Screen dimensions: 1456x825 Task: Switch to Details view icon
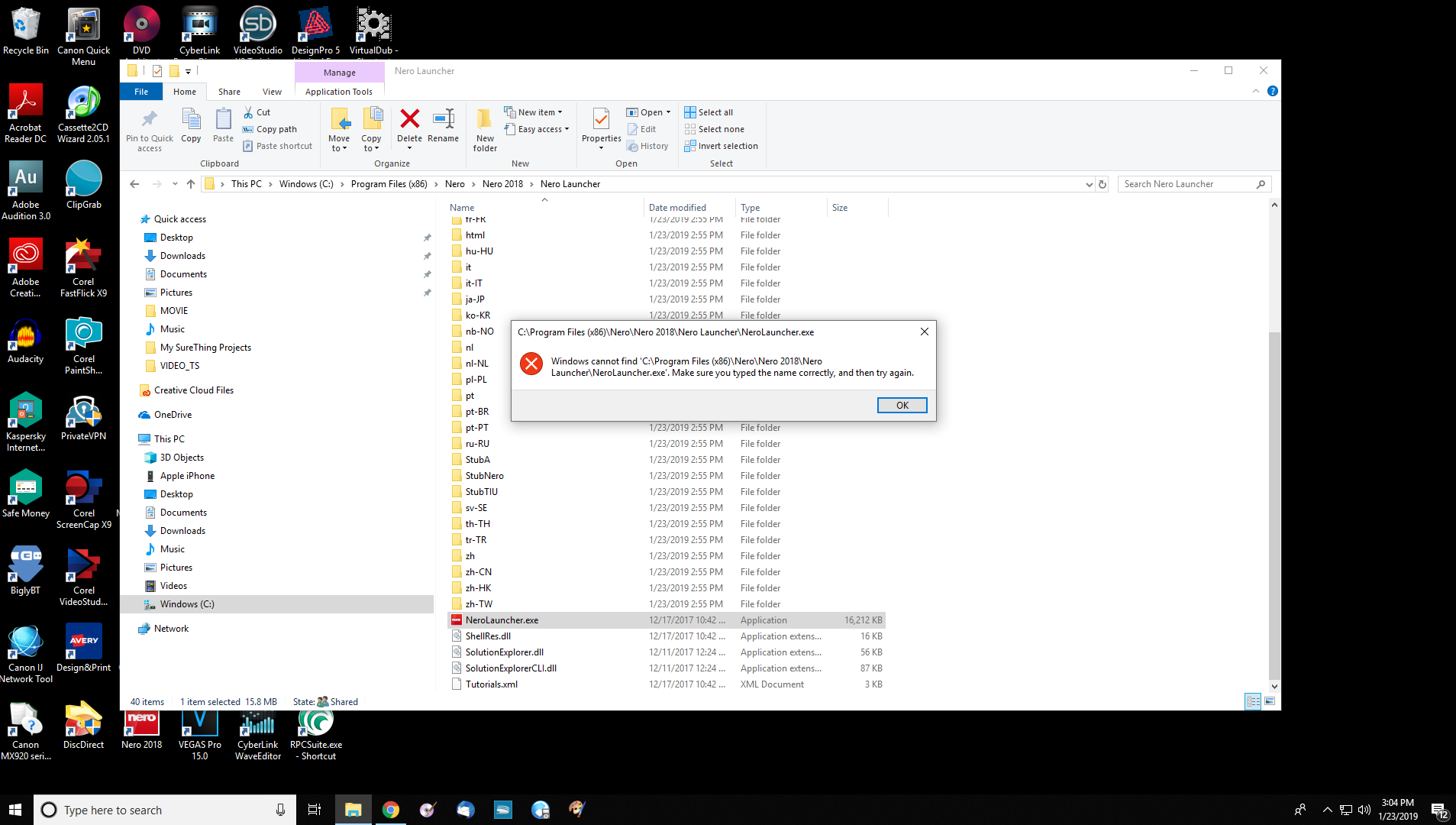pyautogui.click(x=1253, y=701)
